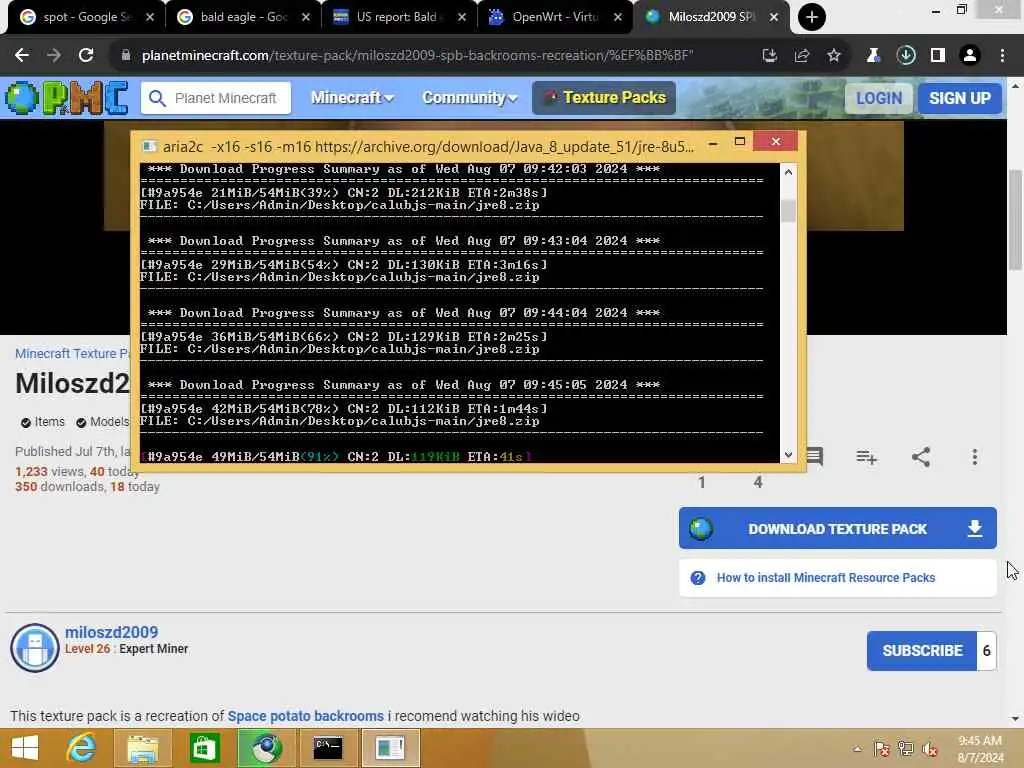Viewport: 1024px width, 768px height.
Task: Open the comments icon near the download section
Action: coord(814,456)
